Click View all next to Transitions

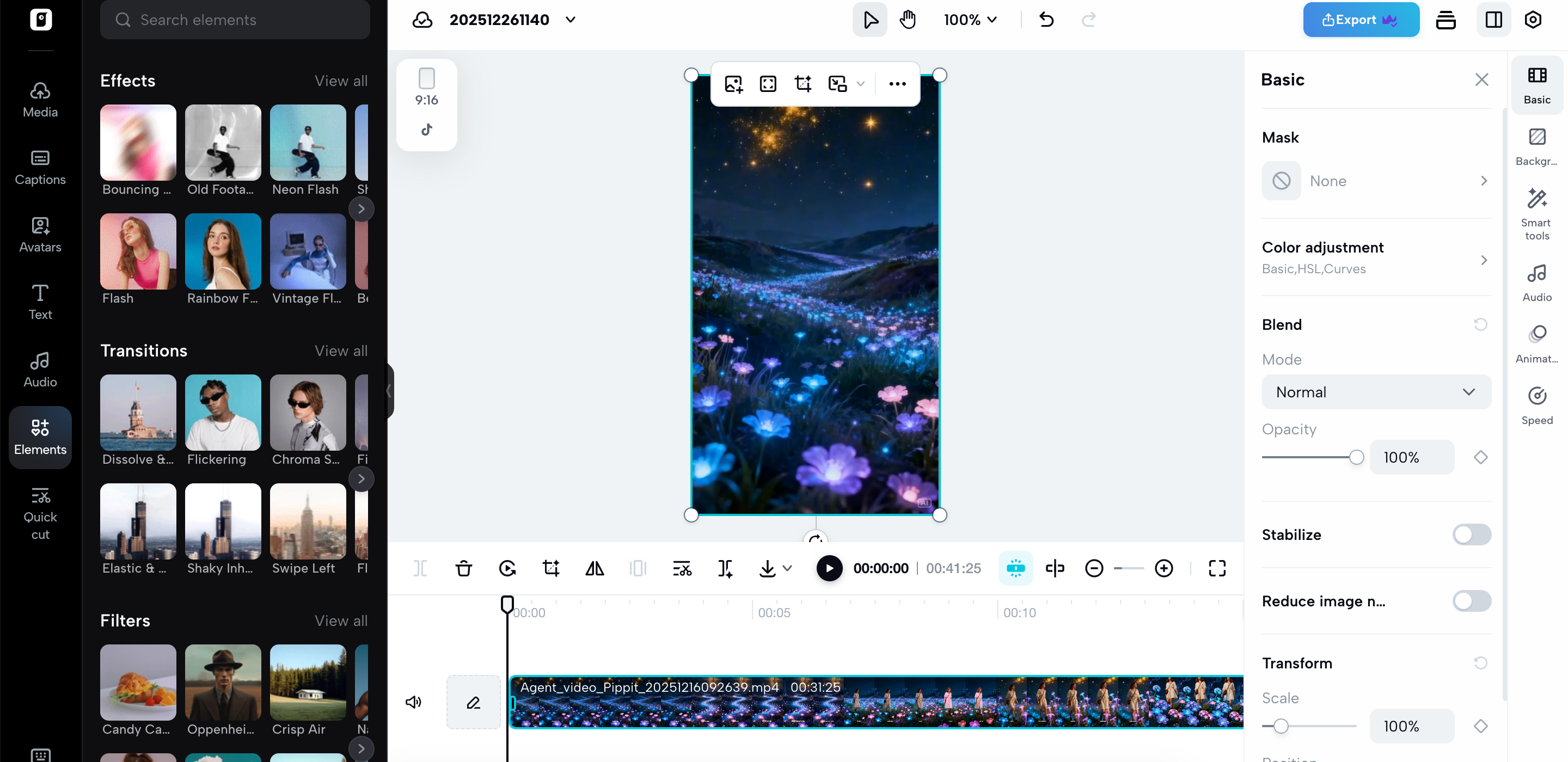tap(341, 351)
